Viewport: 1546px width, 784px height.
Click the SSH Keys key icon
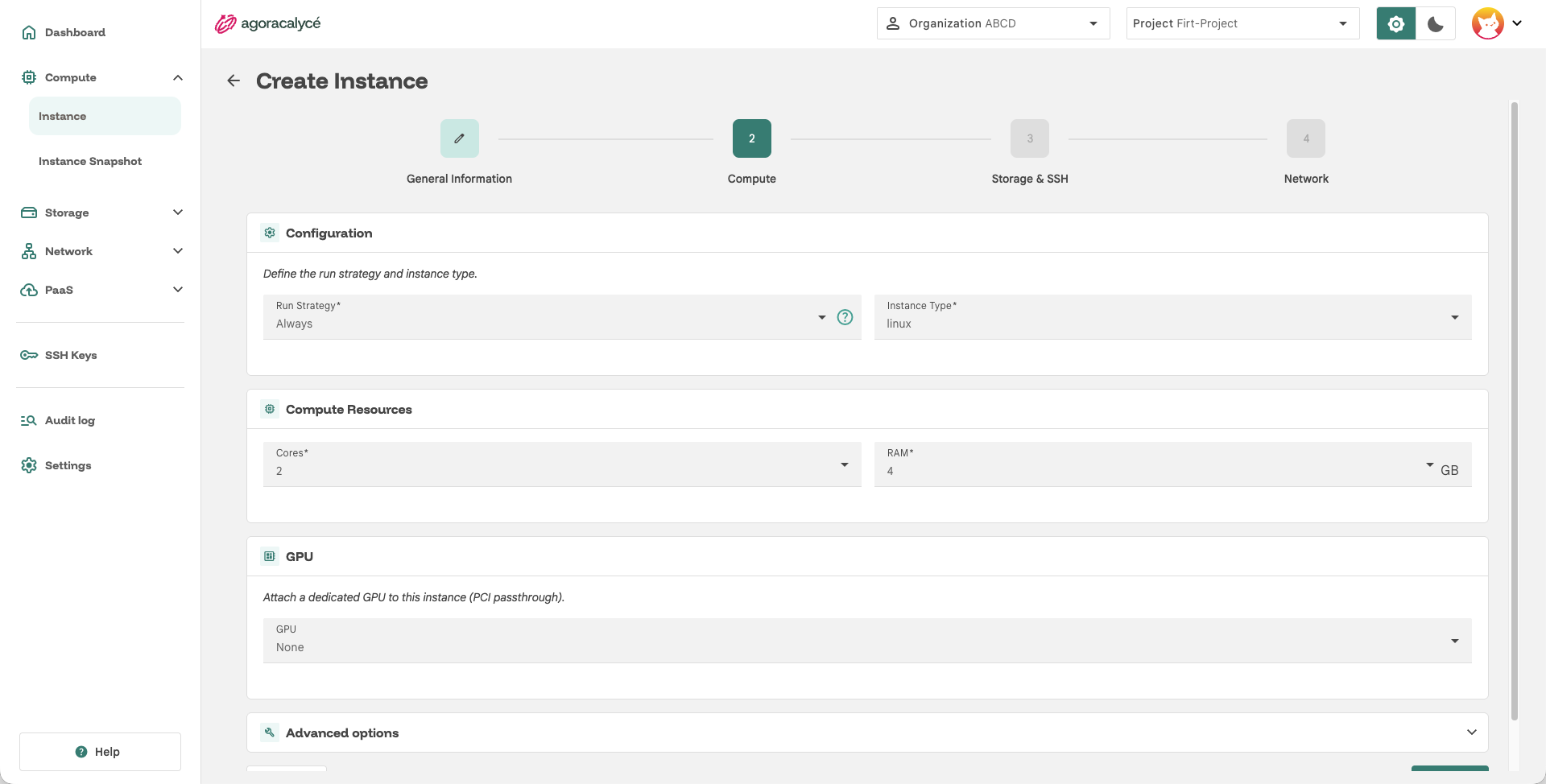point(29,355)
